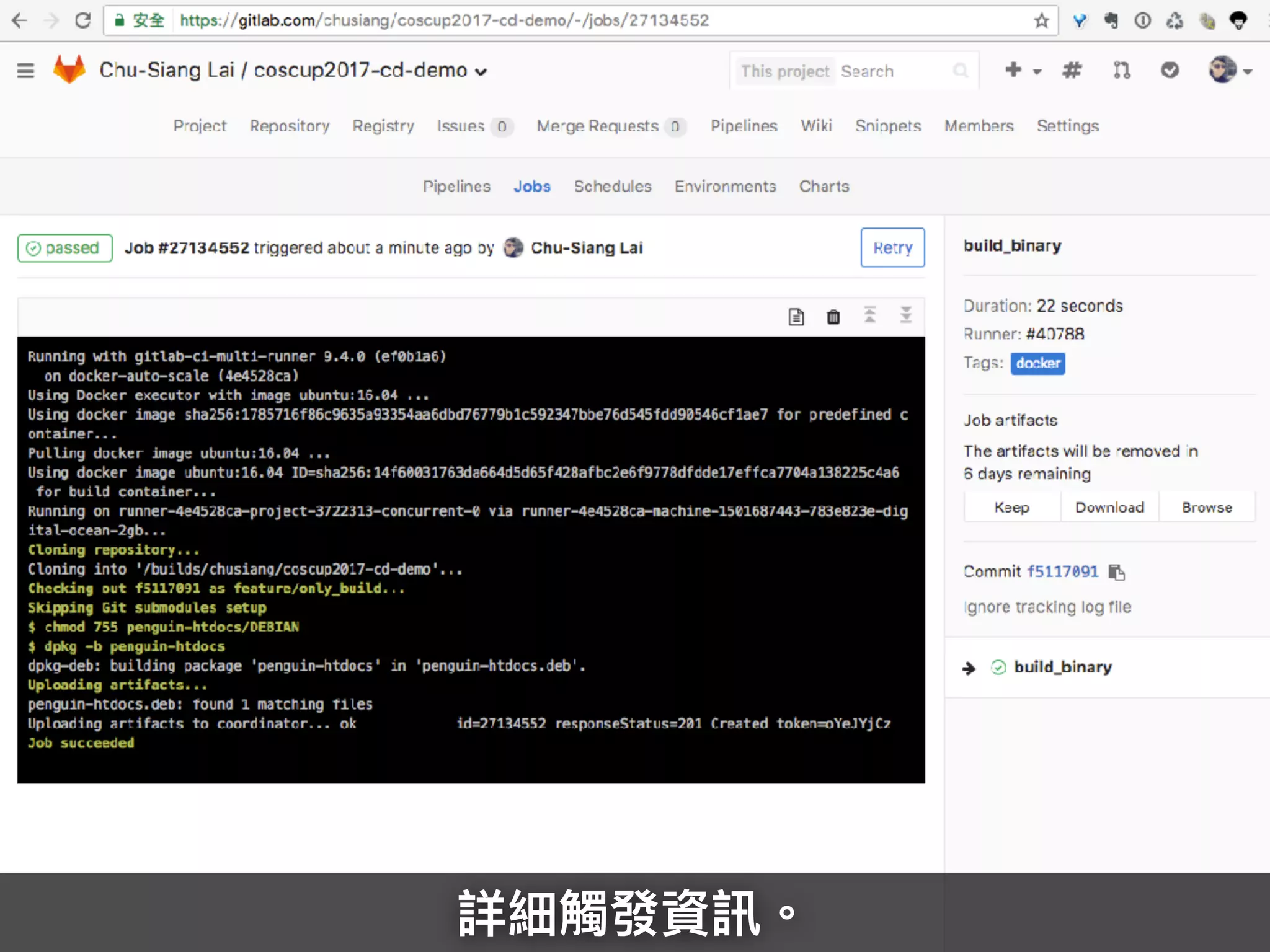Download the job artifacts

tap(1109, 508)
